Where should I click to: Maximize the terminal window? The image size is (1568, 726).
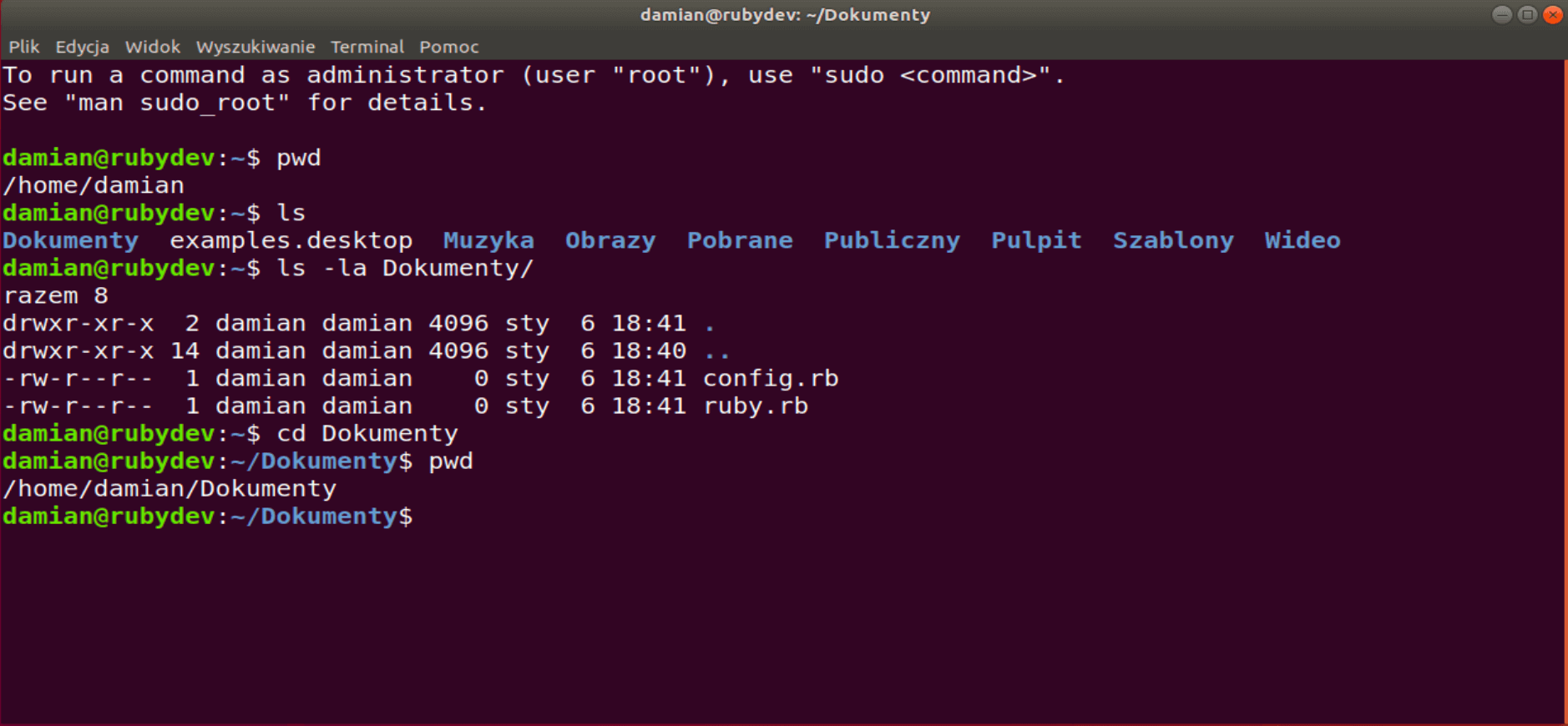click(x=1527, y=15)
